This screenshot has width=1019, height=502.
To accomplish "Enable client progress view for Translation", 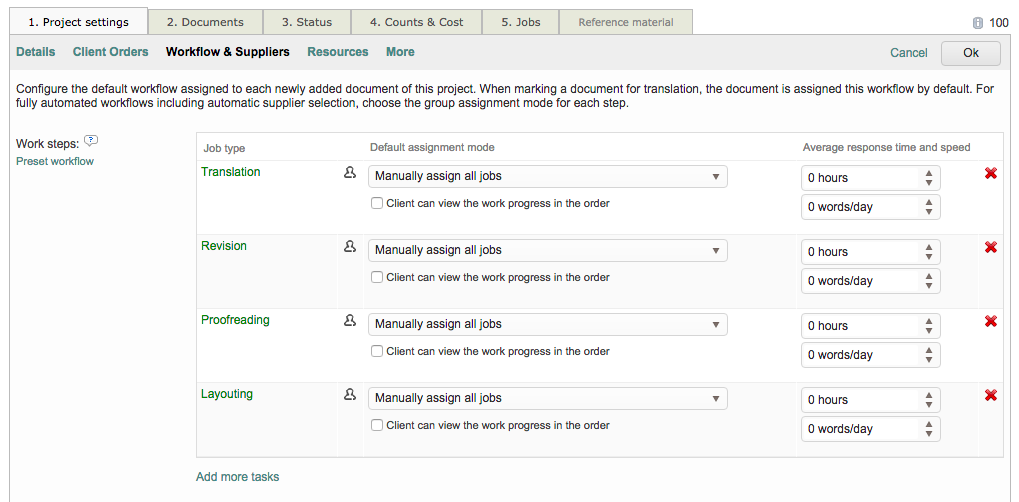I will click(377, 204).
